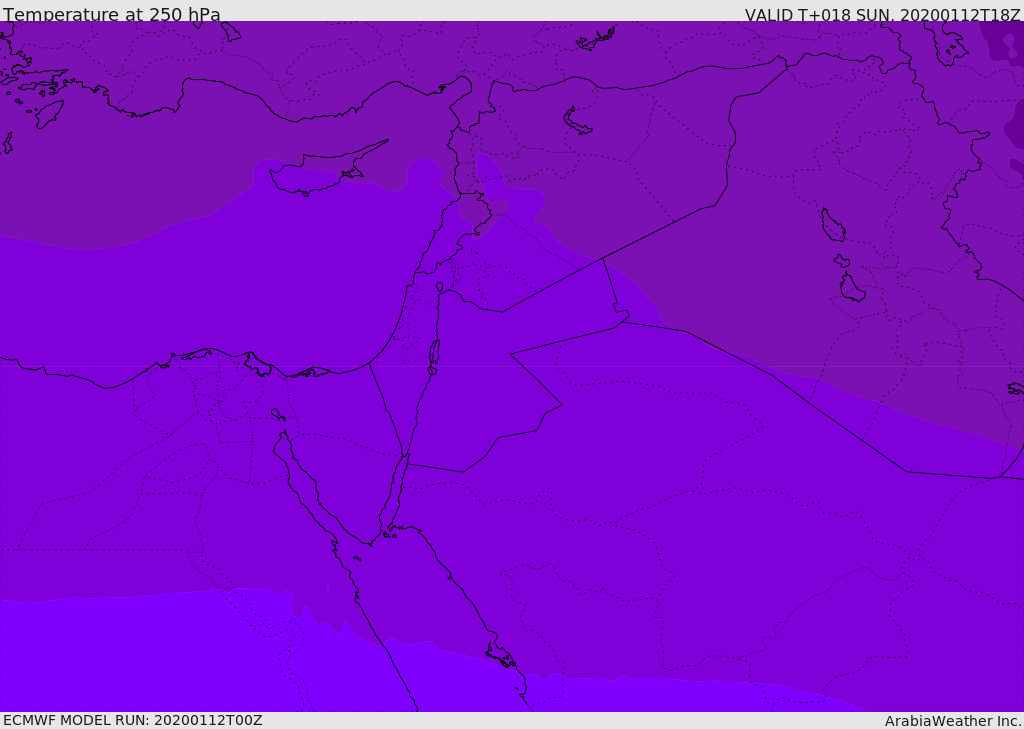Click the 'ECMWF MODEL RUN: 20200112T00Z' footer text
The width and height of the screenshot is (1024, 729).
(133, 720)
